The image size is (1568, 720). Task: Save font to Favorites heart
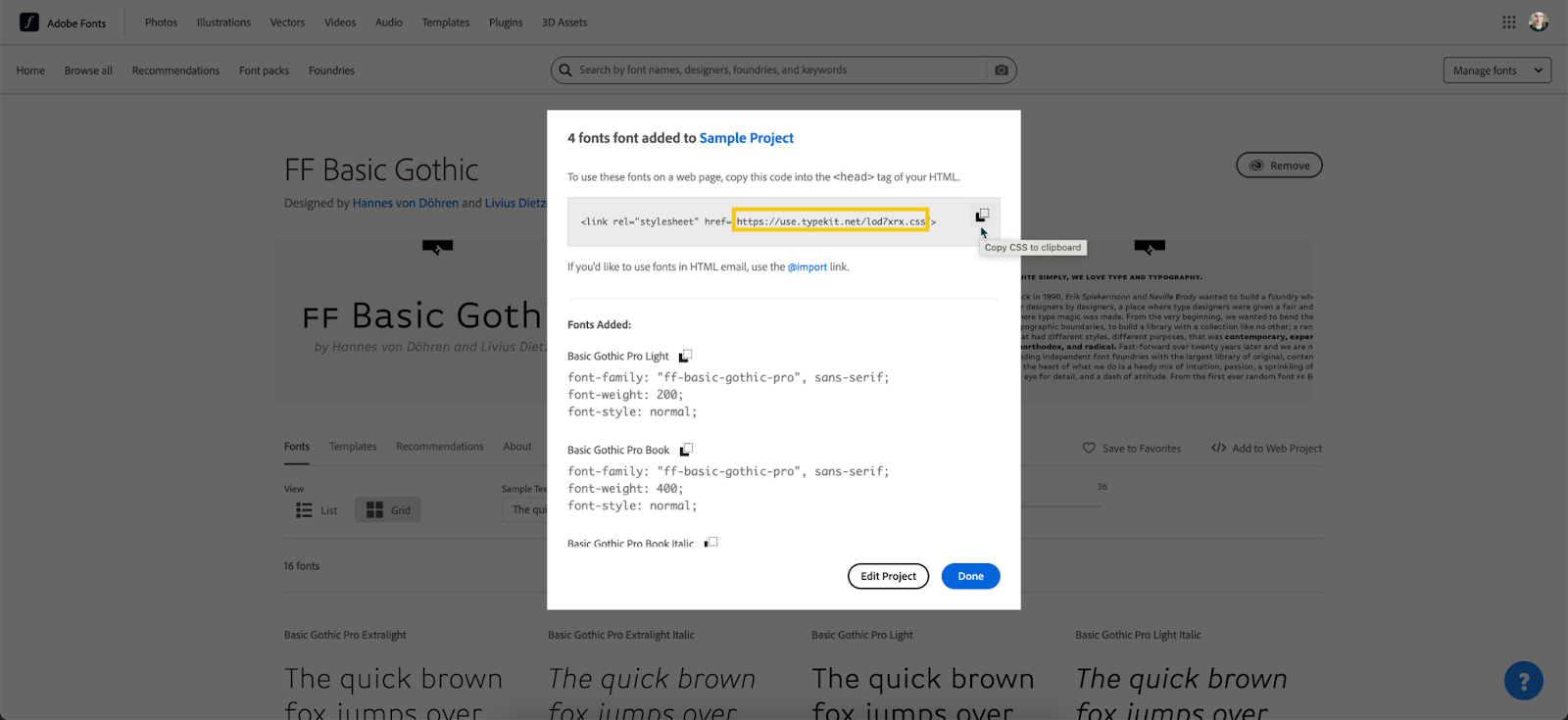pyautogui.click(x=1089, y=449)
